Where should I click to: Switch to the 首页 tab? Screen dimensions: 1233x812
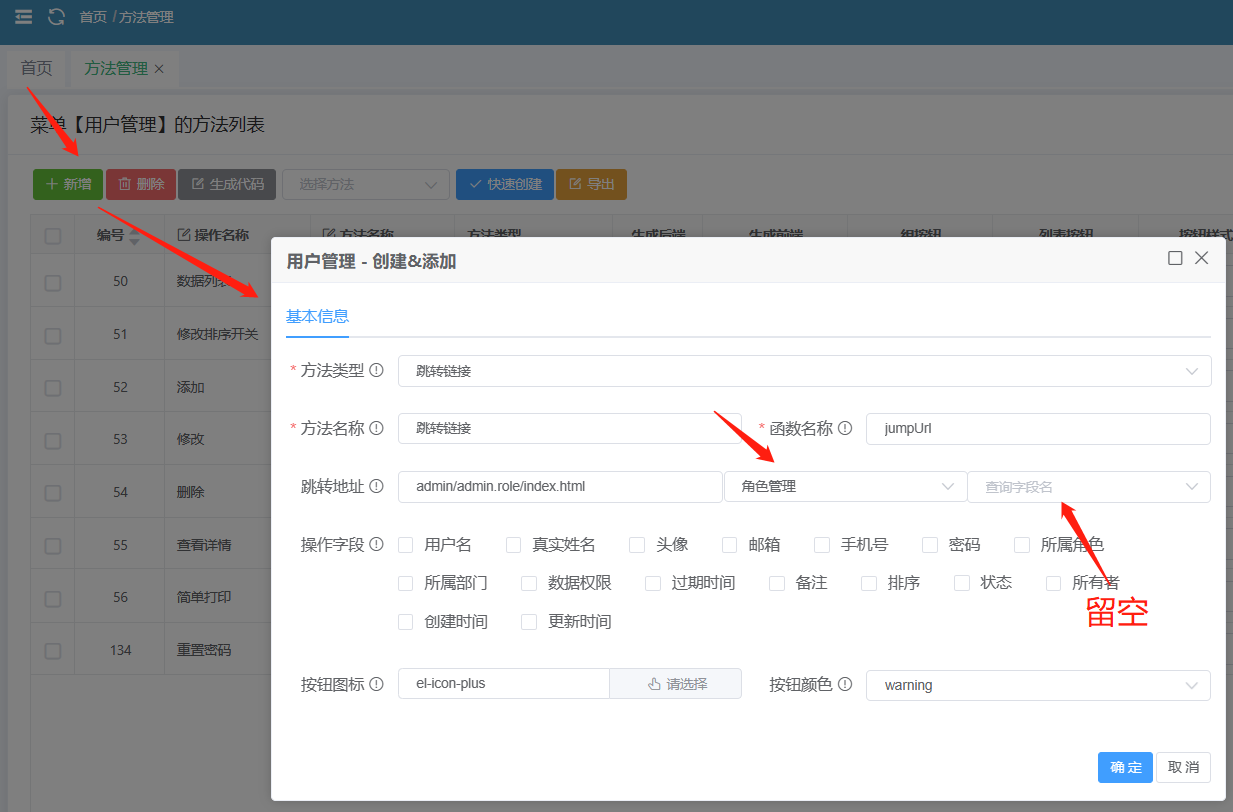coord(36,68)
